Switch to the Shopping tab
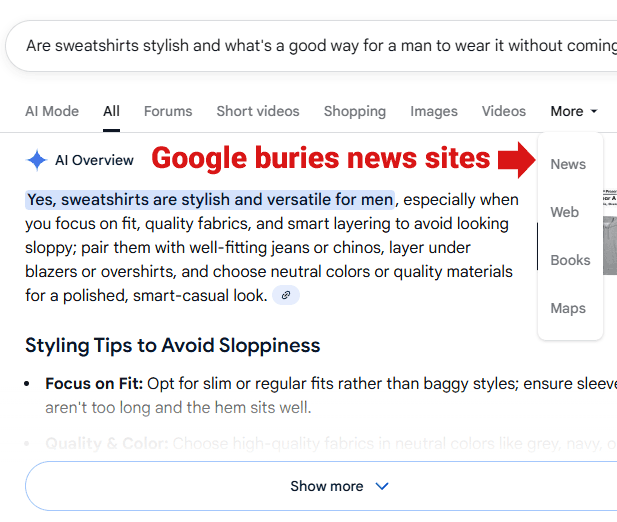 coord(355,111)
